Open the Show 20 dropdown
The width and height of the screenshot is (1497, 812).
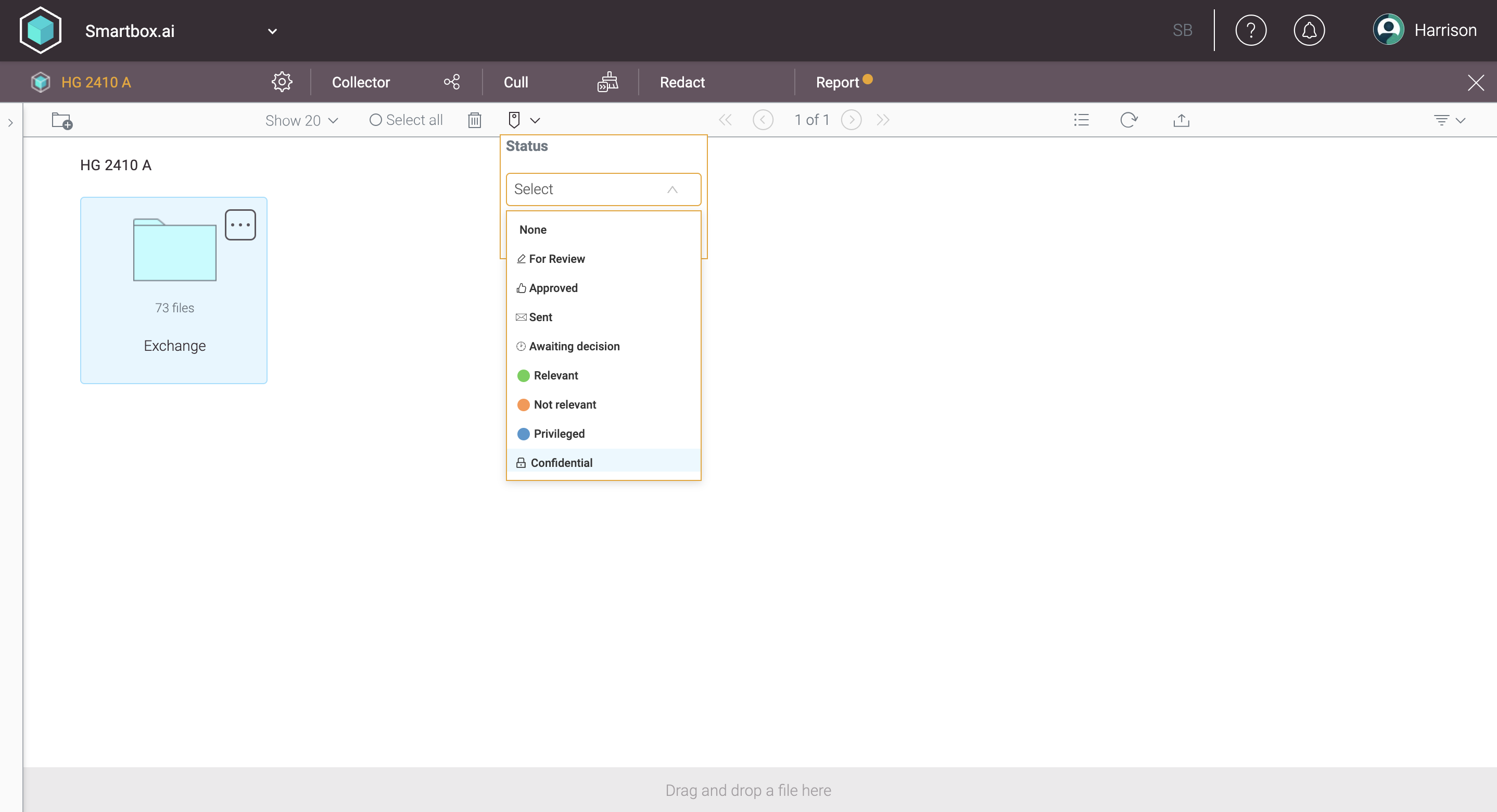pyautogui.click(x=301, y=120)
